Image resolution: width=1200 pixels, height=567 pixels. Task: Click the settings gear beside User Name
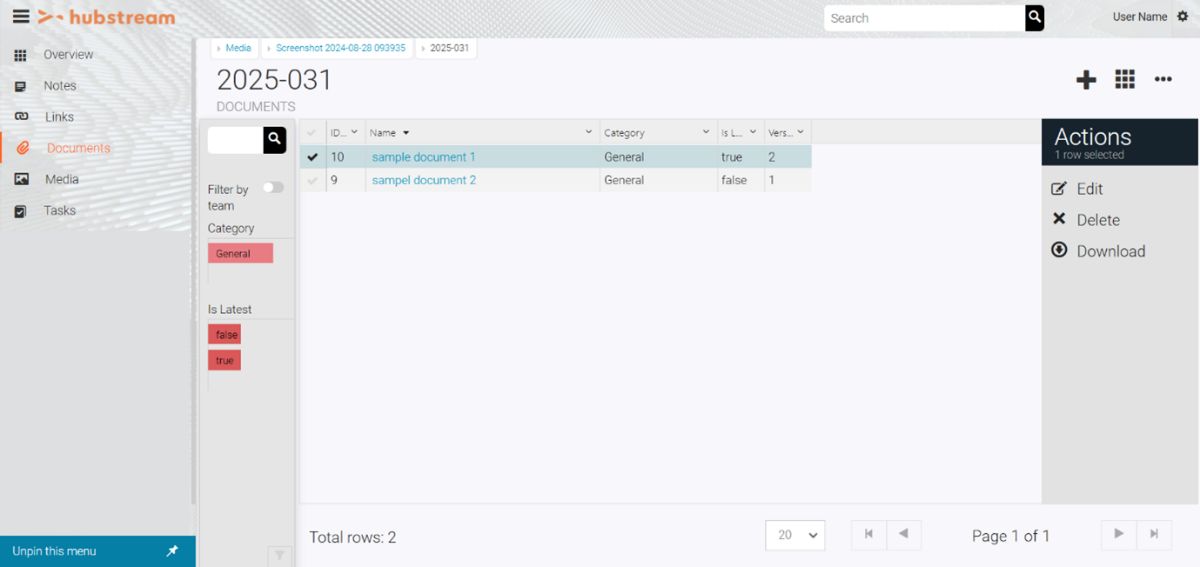[1183, 17]
